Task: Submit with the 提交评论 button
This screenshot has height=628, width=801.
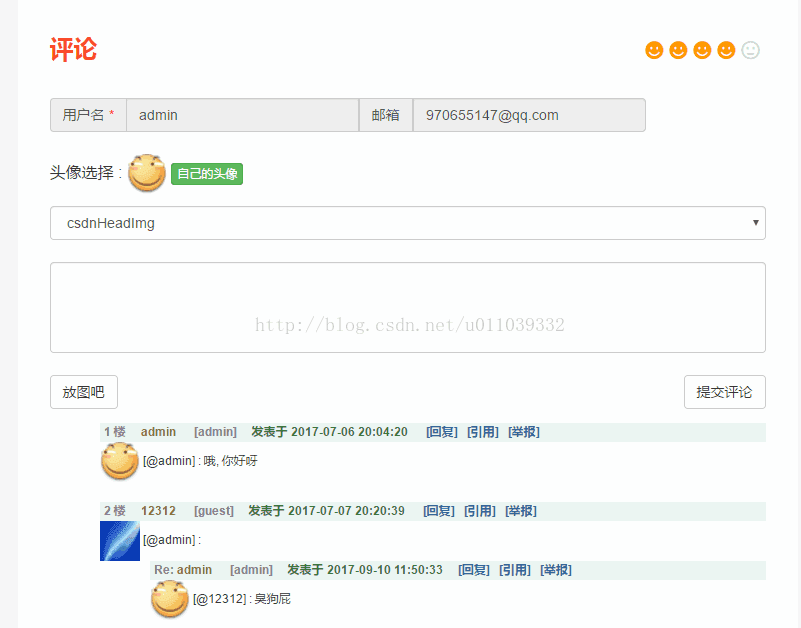Action: coord(724,392)
